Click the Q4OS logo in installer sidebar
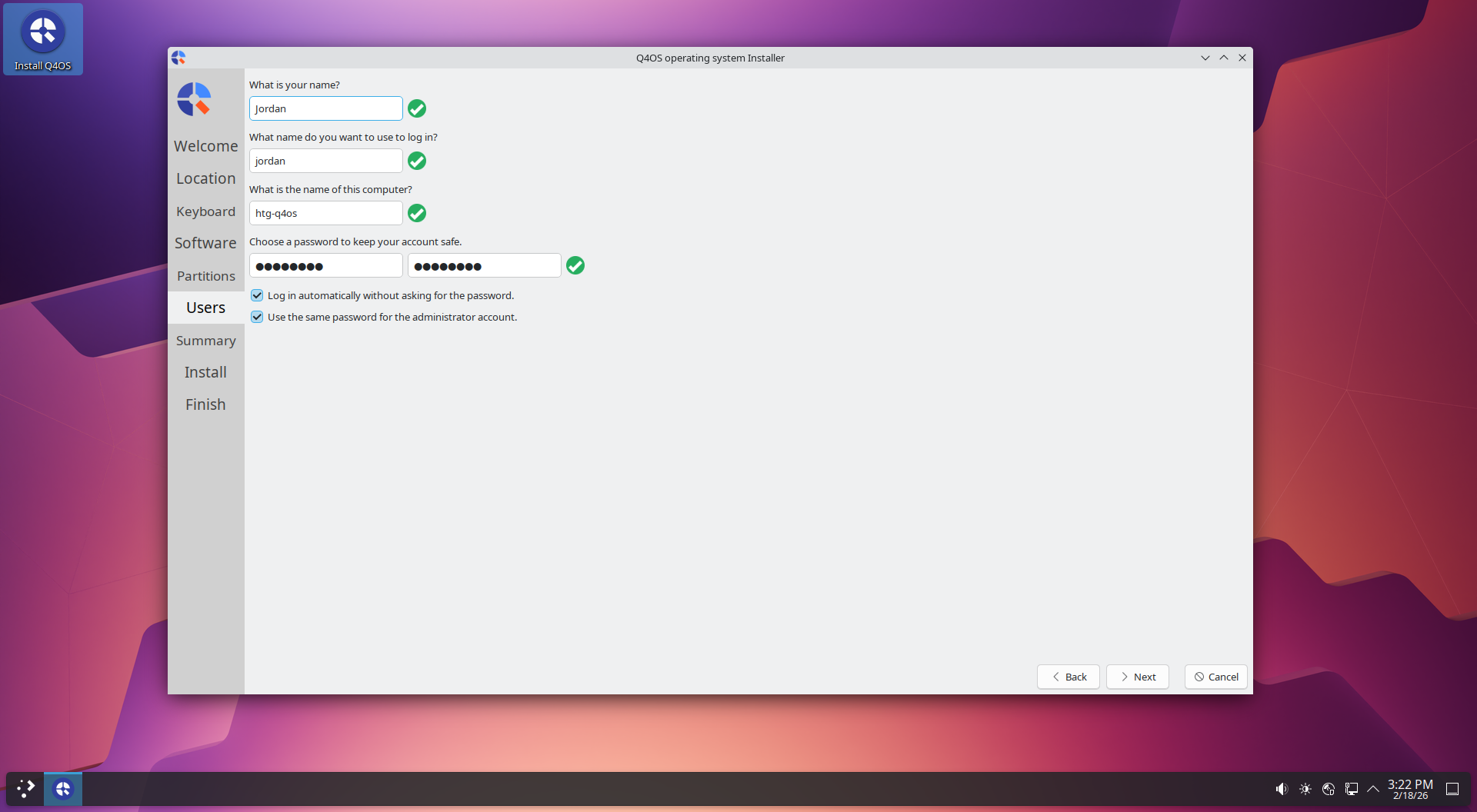The width and height of the screenshot is (1477, 812). tap(194, 99)
